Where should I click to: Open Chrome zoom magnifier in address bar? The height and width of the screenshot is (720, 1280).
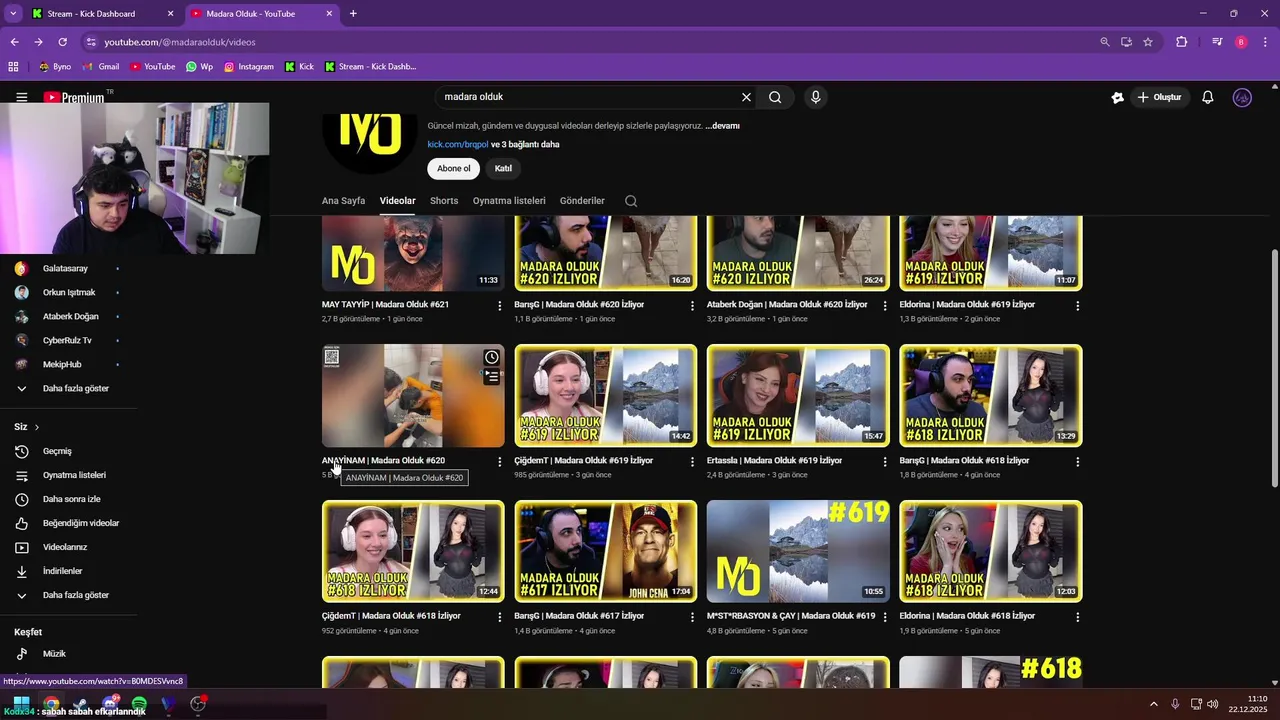point(1105,42)
